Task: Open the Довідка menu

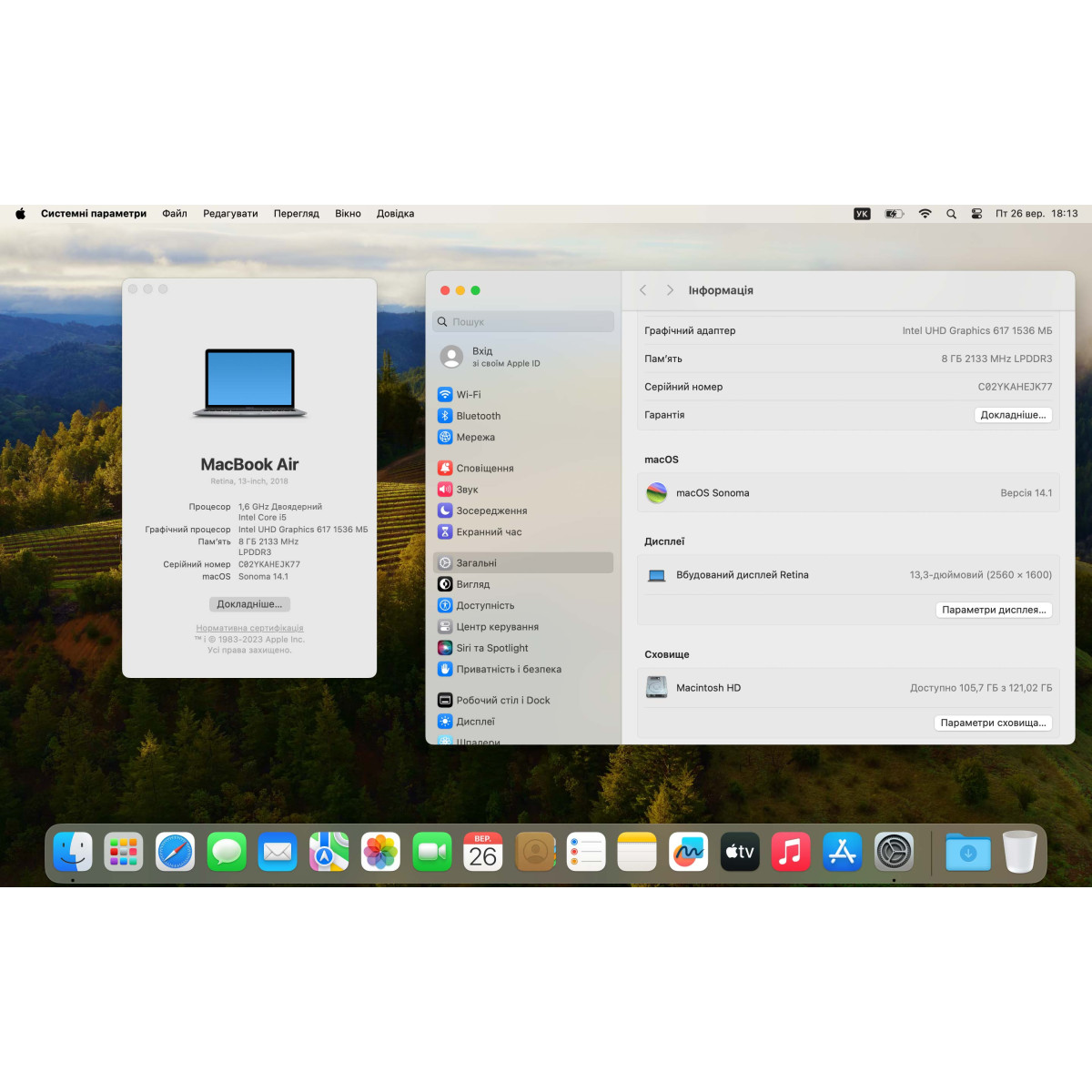Action: [x=395, y=214]
